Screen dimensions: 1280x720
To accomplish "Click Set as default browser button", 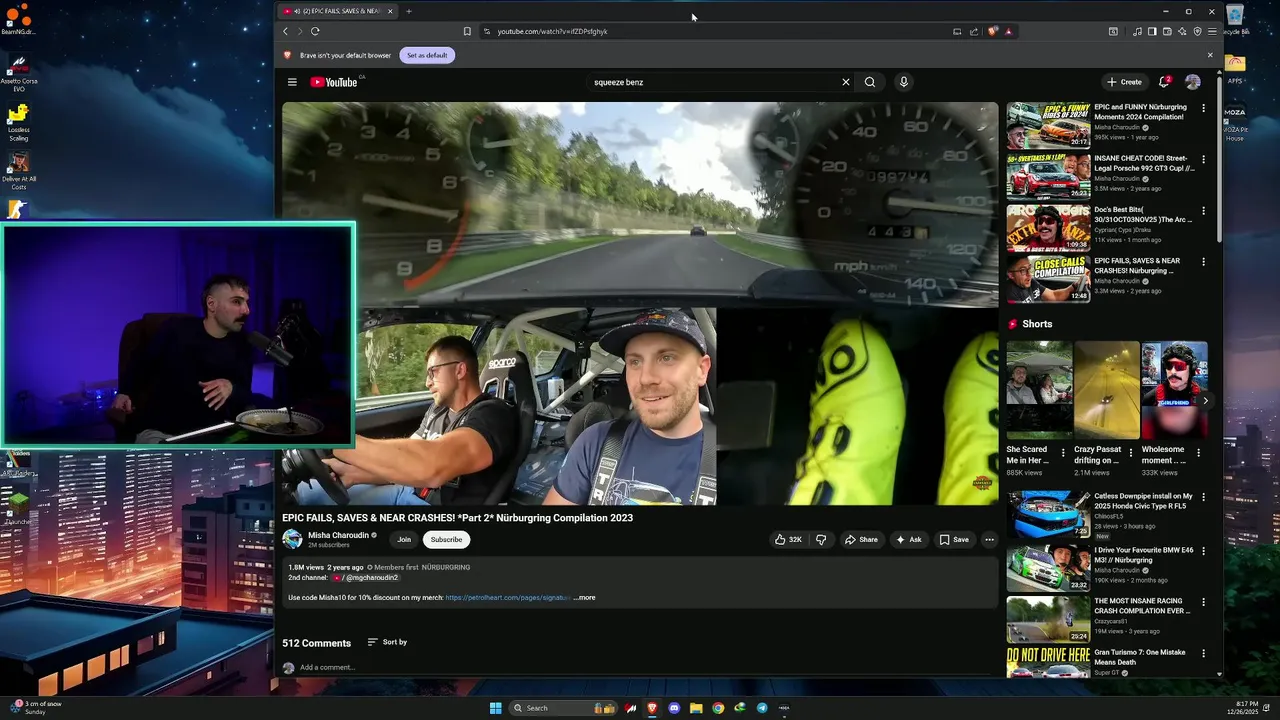I will [427, 55].
